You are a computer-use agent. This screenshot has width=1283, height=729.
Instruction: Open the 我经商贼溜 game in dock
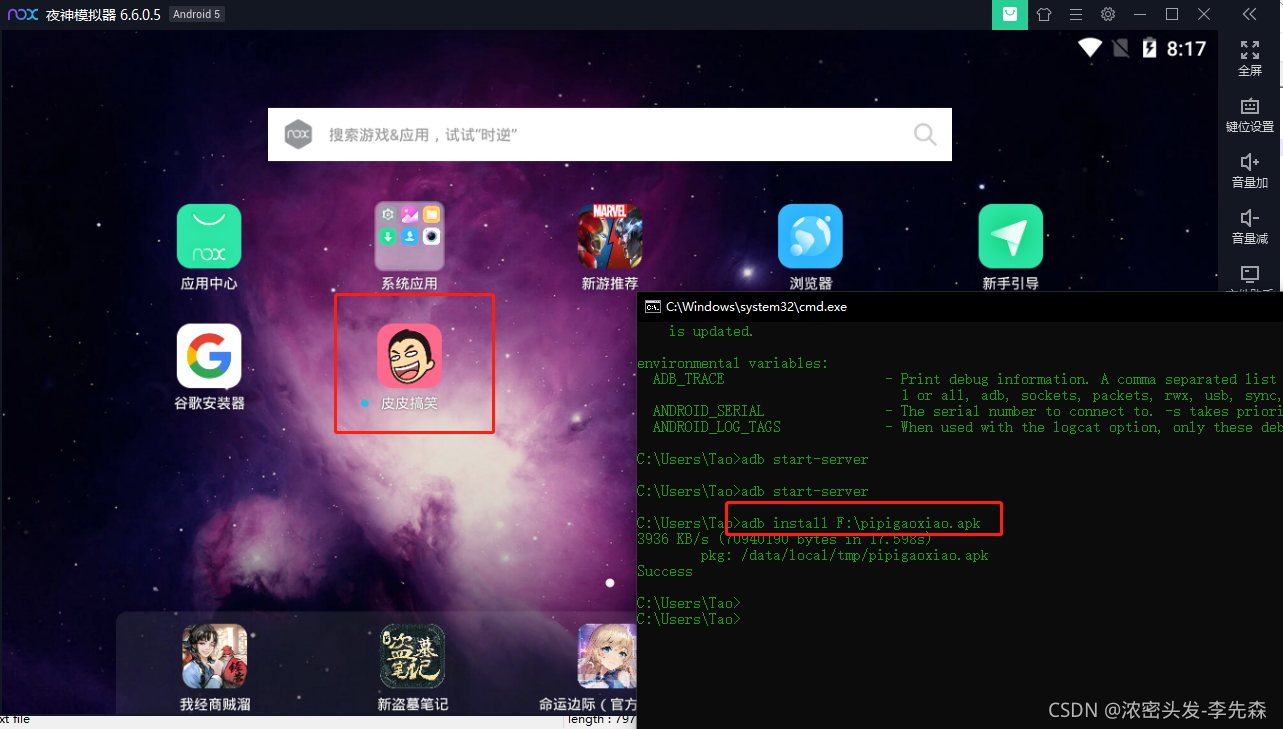[x=215, y=656]
